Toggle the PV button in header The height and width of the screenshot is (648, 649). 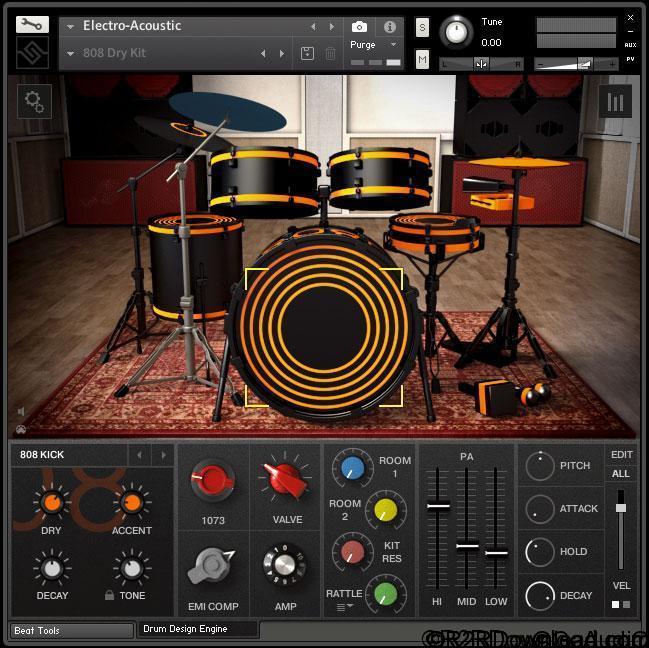pyautogui.click(x=630, y=60)
